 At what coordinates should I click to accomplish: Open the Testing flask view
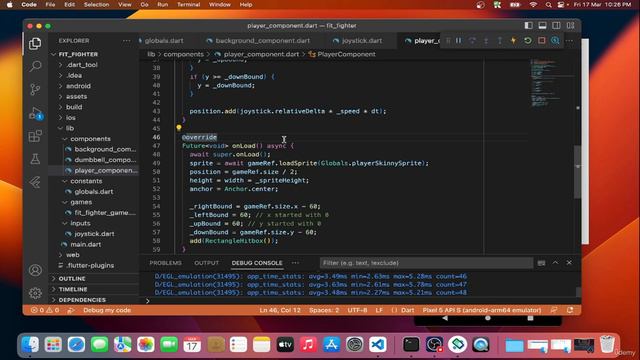click(35, 159)
